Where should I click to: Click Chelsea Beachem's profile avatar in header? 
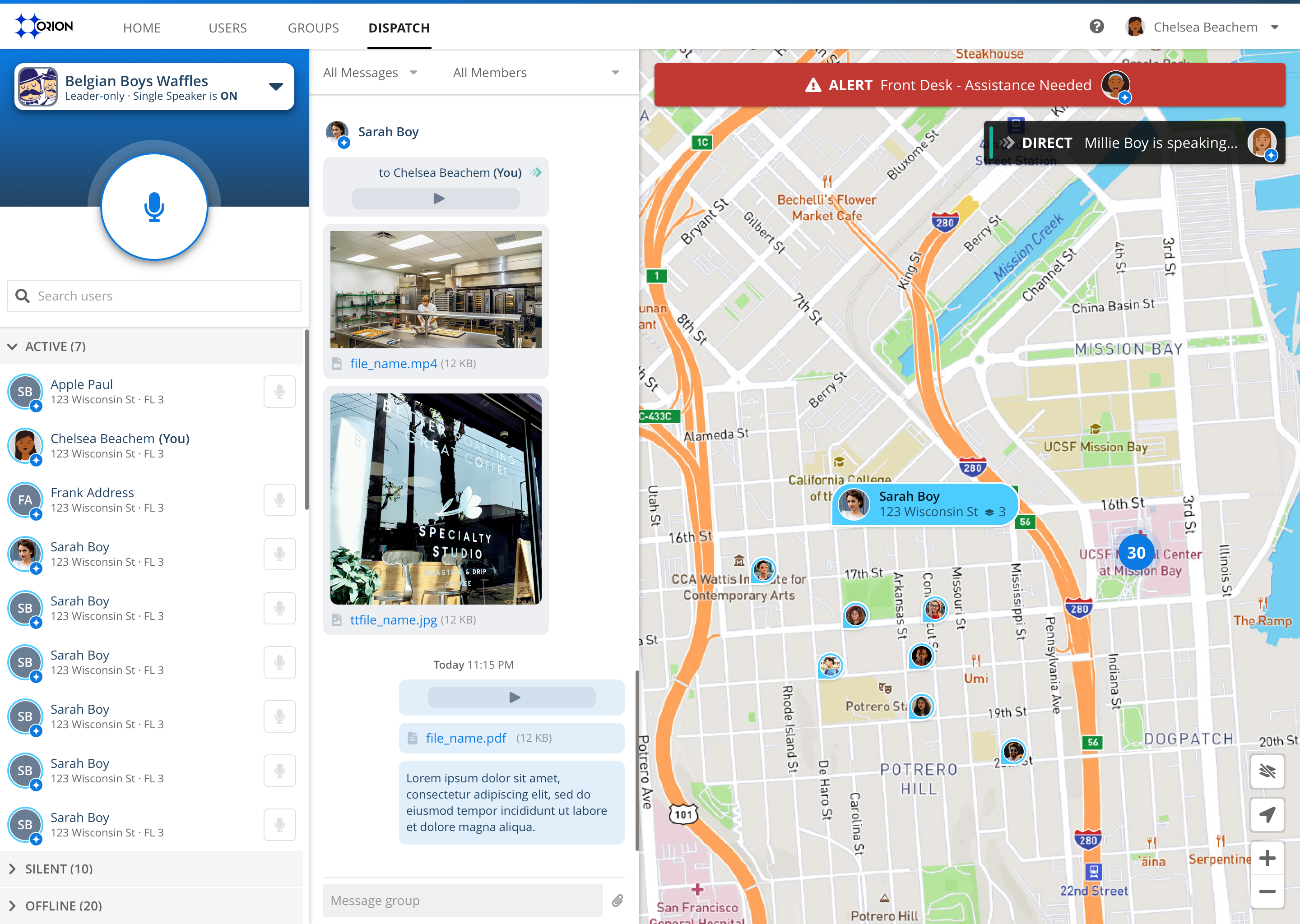(x=1135, y=27)
